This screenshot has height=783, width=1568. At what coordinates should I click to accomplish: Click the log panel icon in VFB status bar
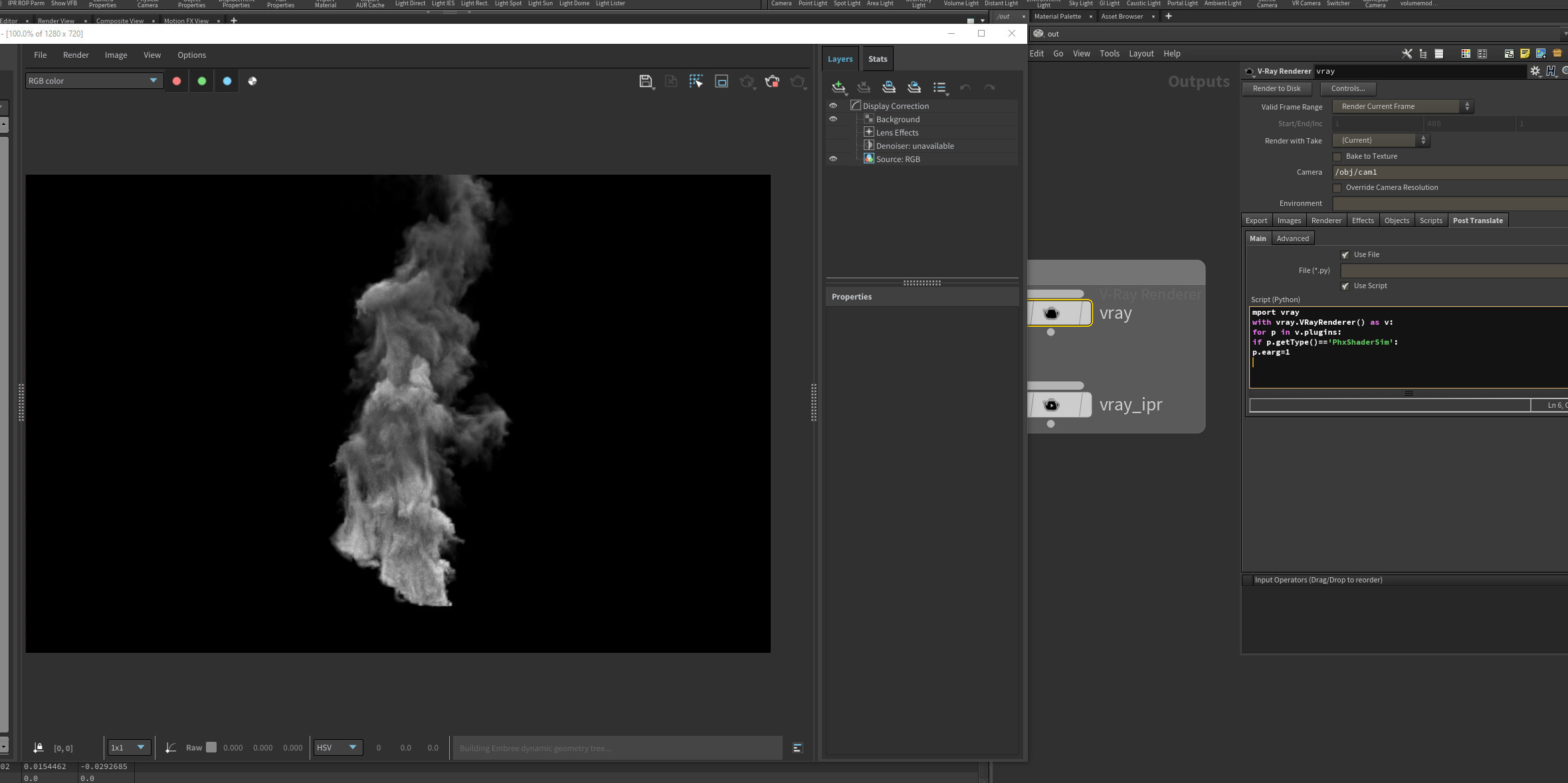coord(798,748)
